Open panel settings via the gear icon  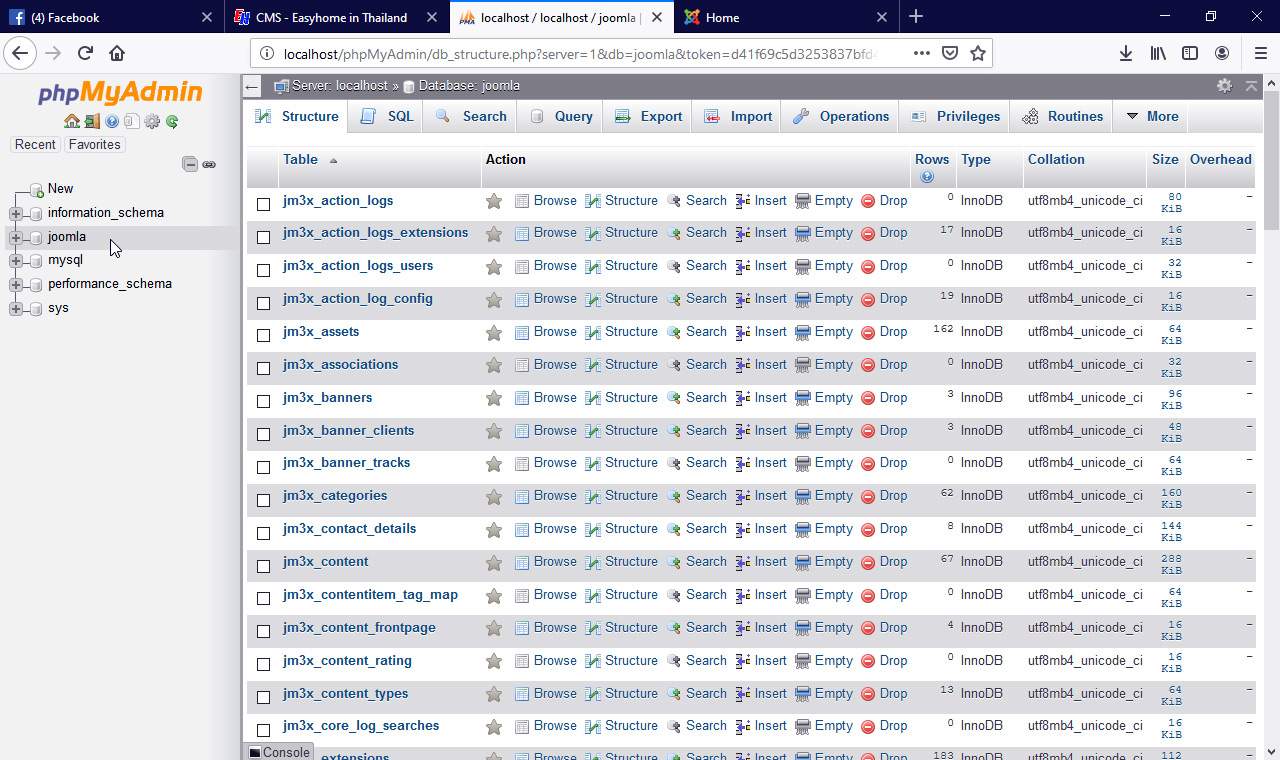(151, 121)
